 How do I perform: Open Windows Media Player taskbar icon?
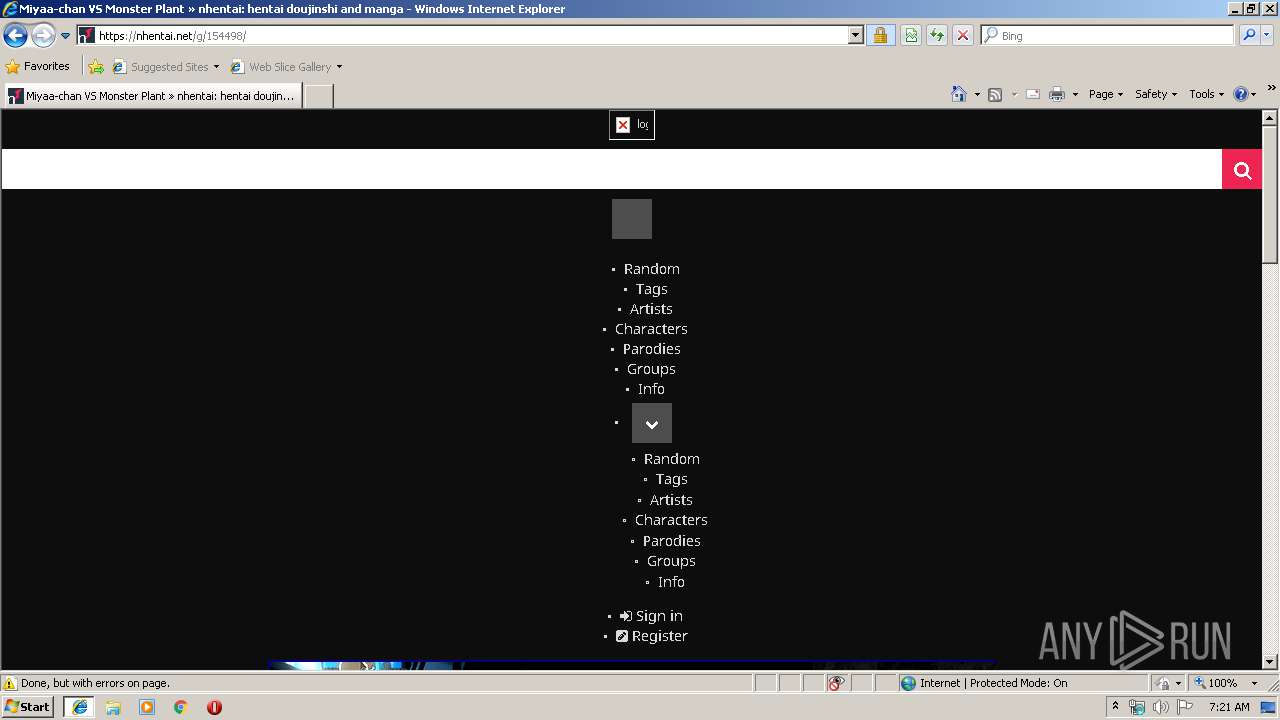click(x=147, y=707)
